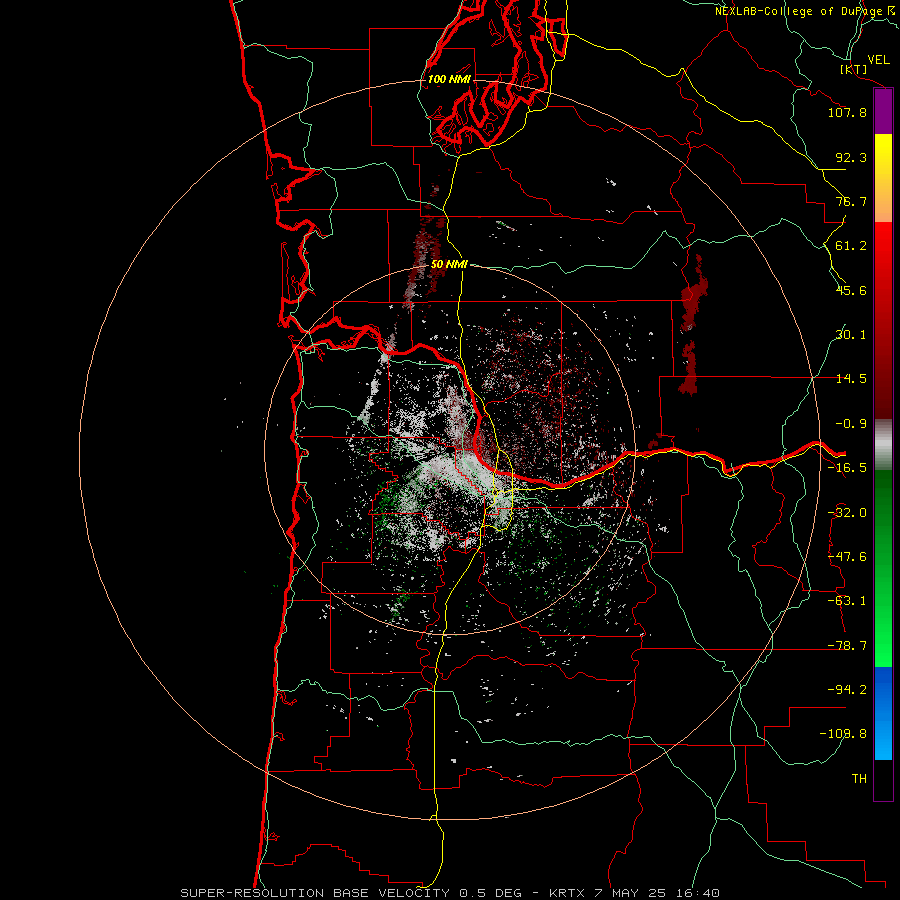900x900 pixels.
Task: Click the -94.2 velocity scale value
Action: tap(847, 689)
